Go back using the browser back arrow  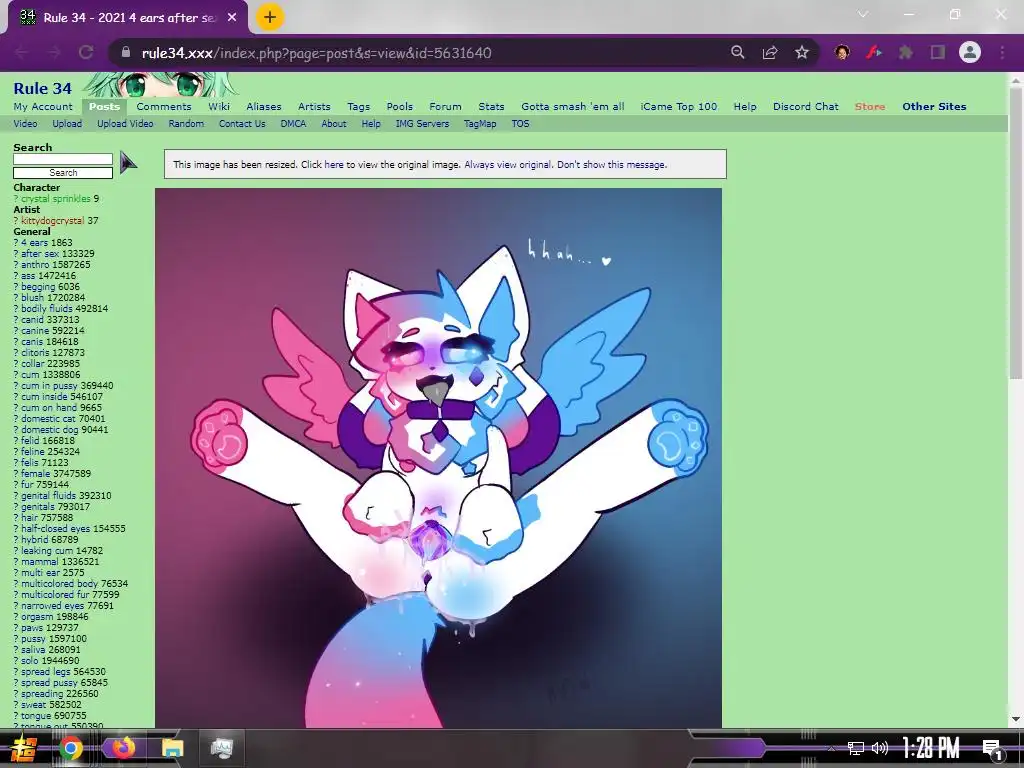click(21, 53)
